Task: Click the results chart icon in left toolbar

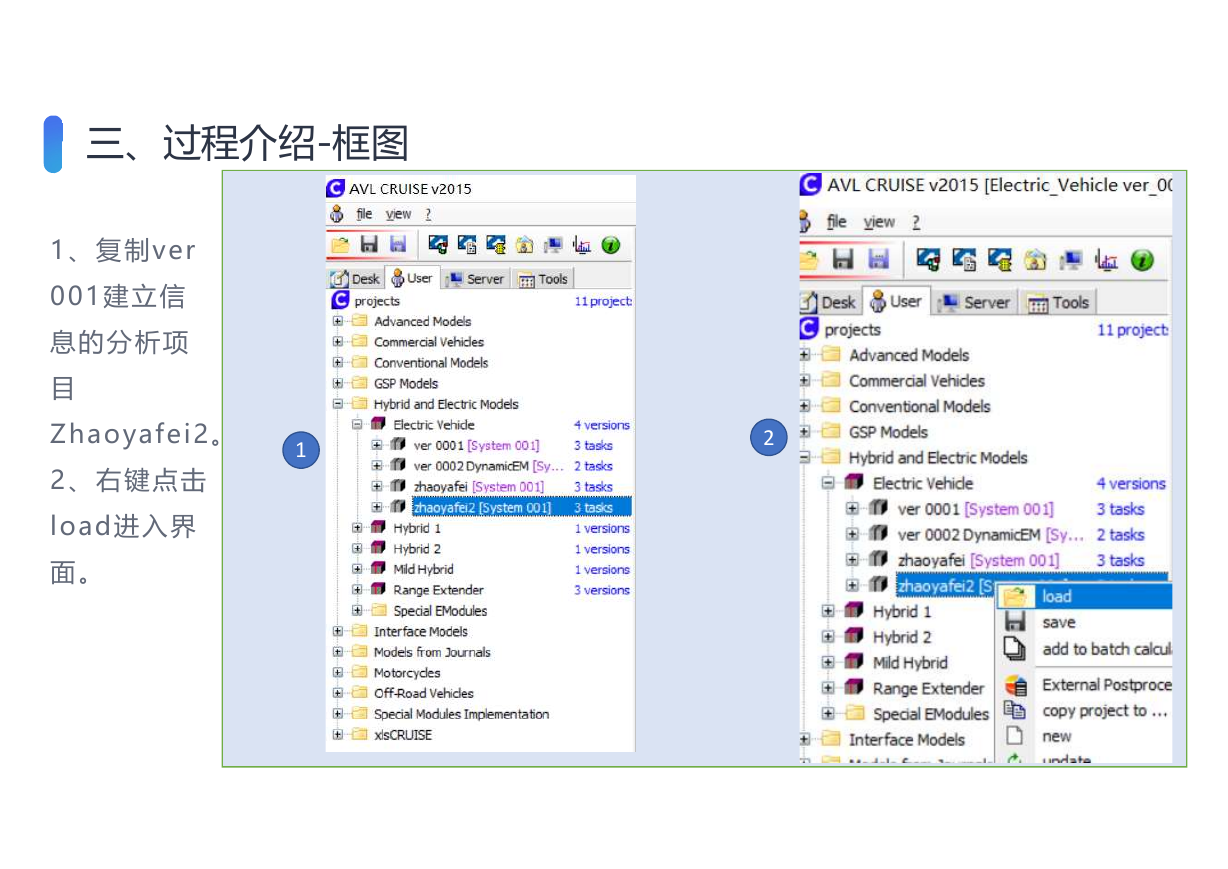Action: pos(582,245)
